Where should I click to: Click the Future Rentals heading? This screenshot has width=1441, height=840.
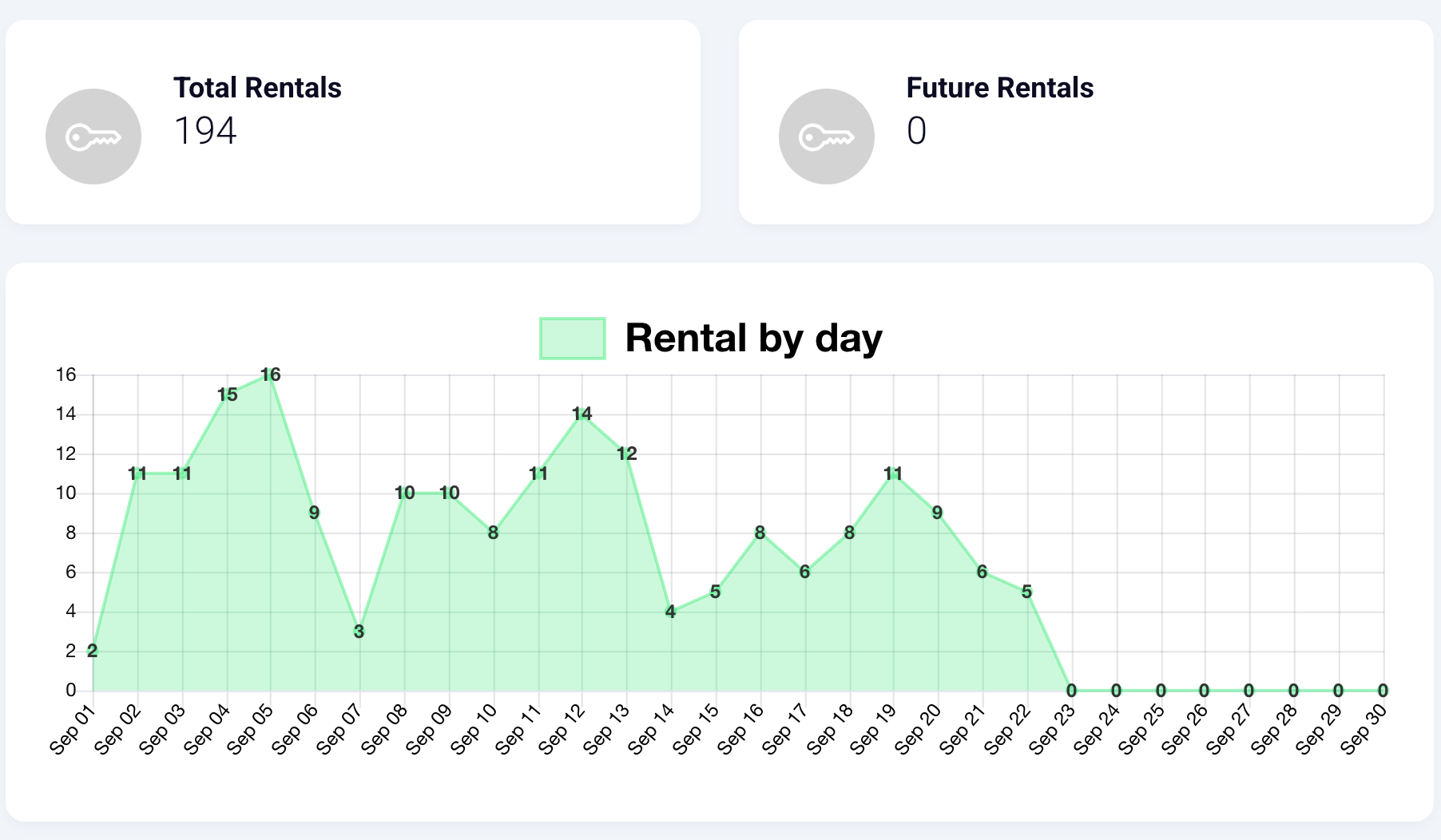coord(999,88)
